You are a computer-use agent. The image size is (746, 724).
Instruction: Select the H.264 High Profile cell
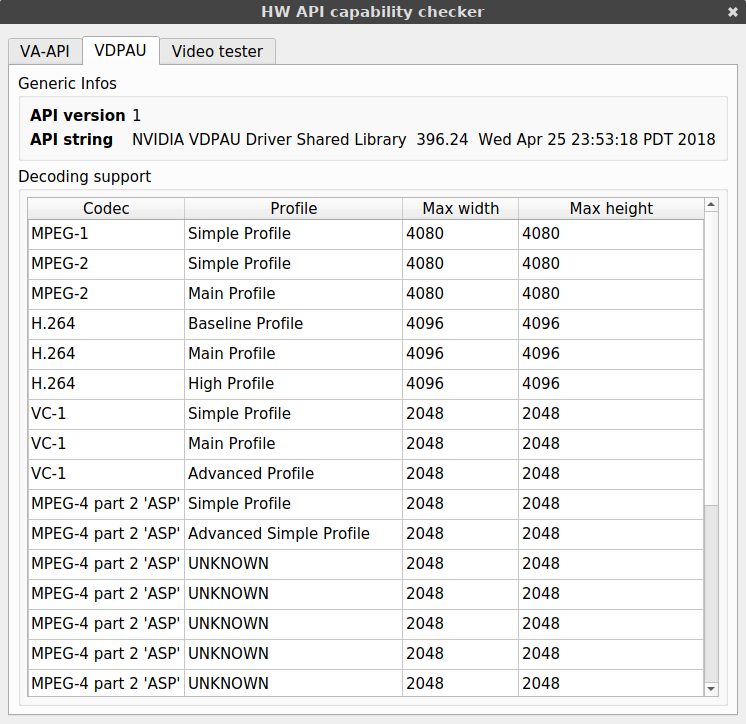[x=294, y=383]
